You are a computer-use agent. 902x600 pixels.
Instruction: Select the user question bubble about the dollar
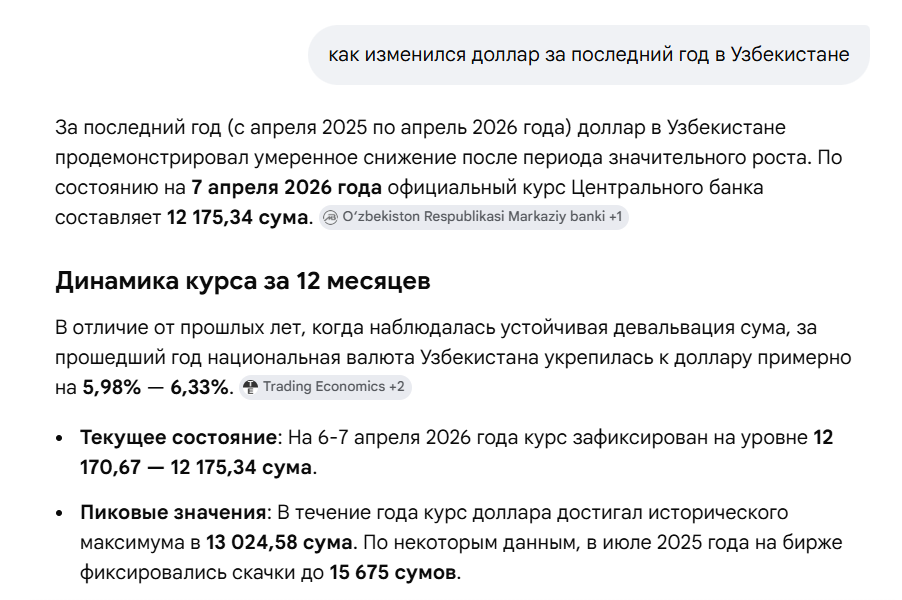point(588,54)
